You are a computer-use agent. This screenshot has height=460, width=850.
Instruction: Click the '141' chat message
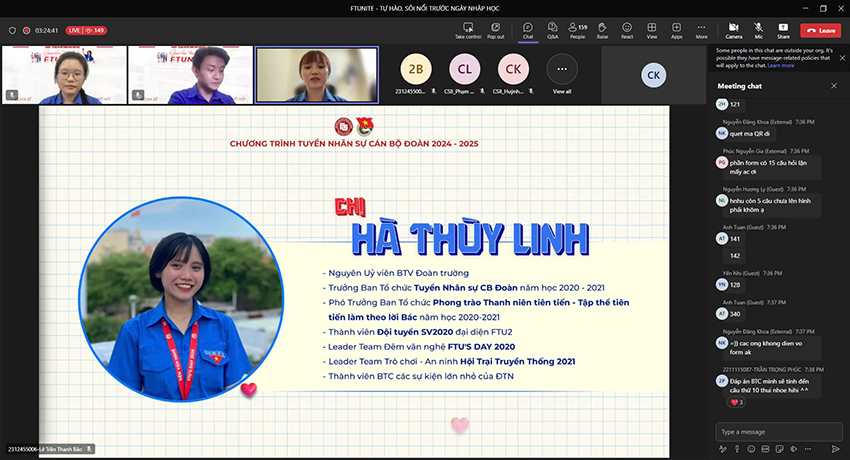point(735,239)
